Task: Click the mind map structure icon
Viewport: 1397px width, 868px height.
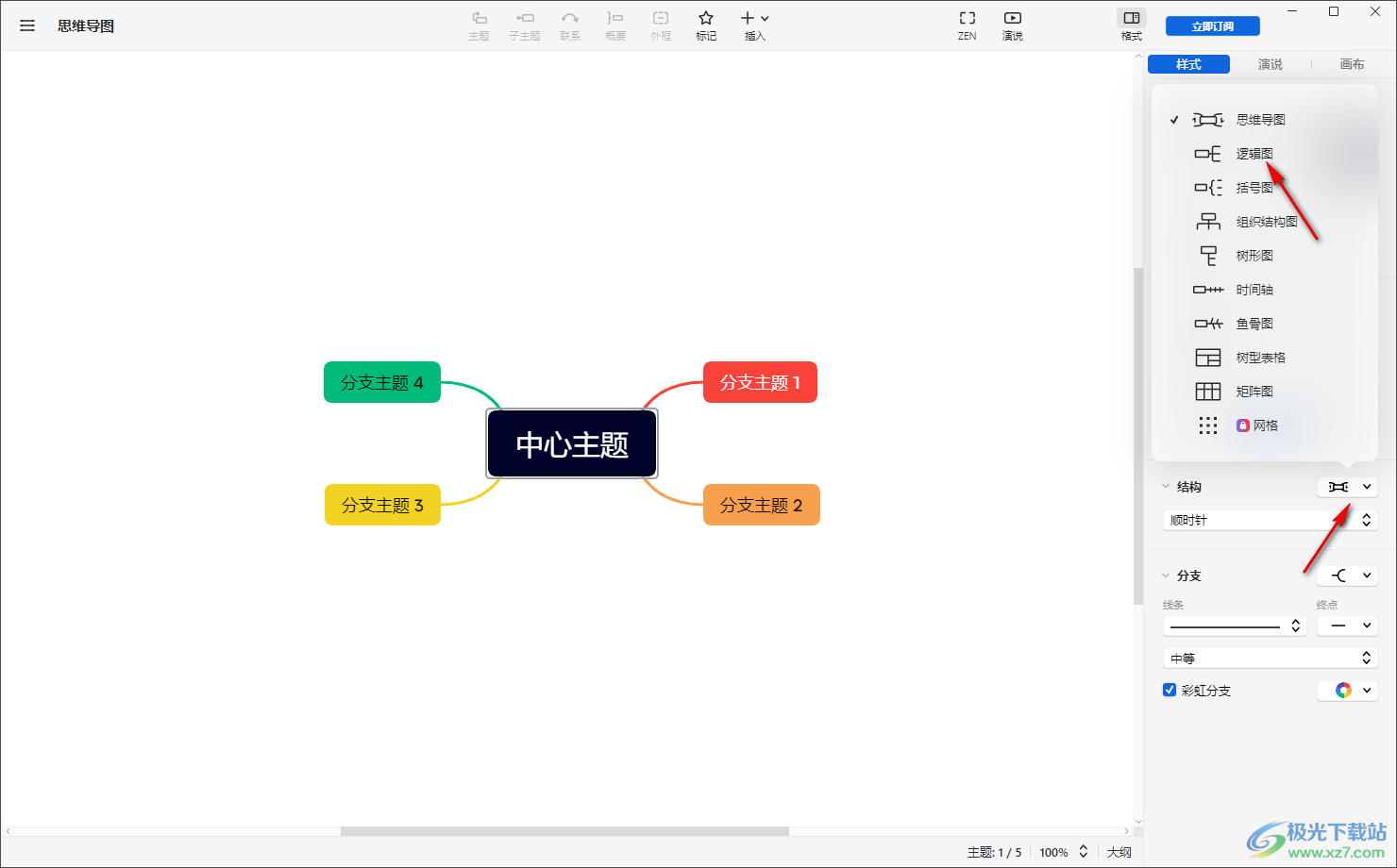Action: (1208, 120)
